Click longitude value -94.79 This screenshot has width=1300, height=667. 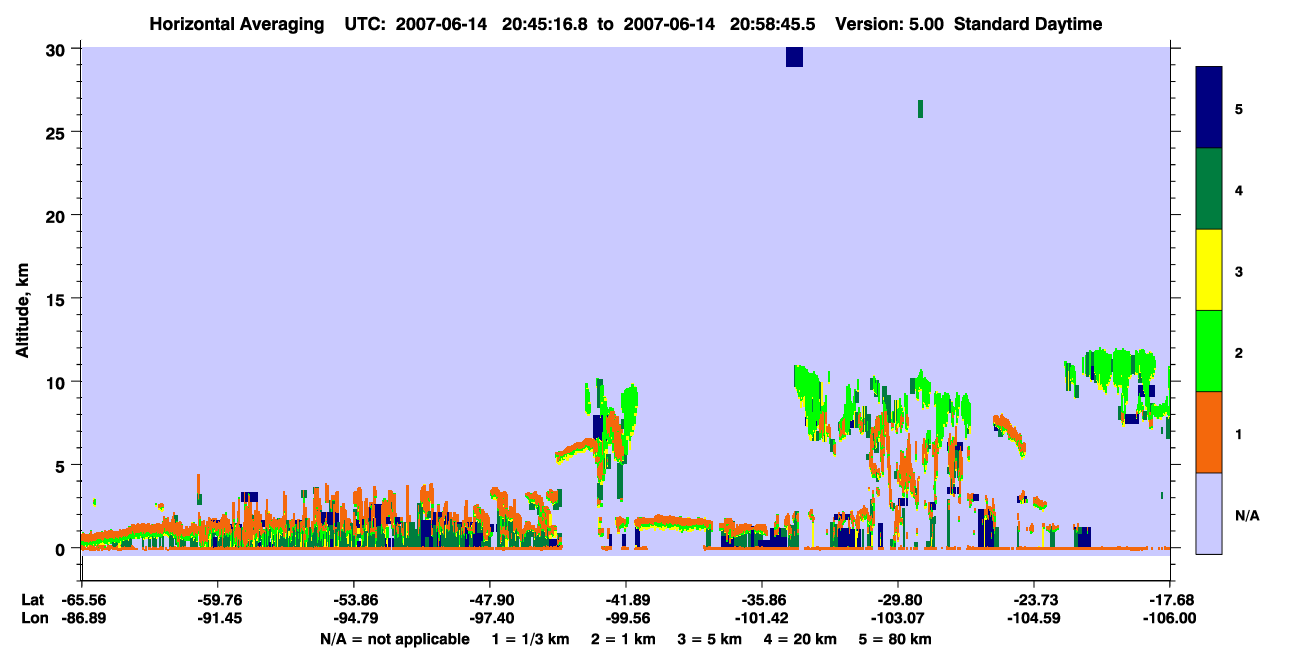click(354, 618)
